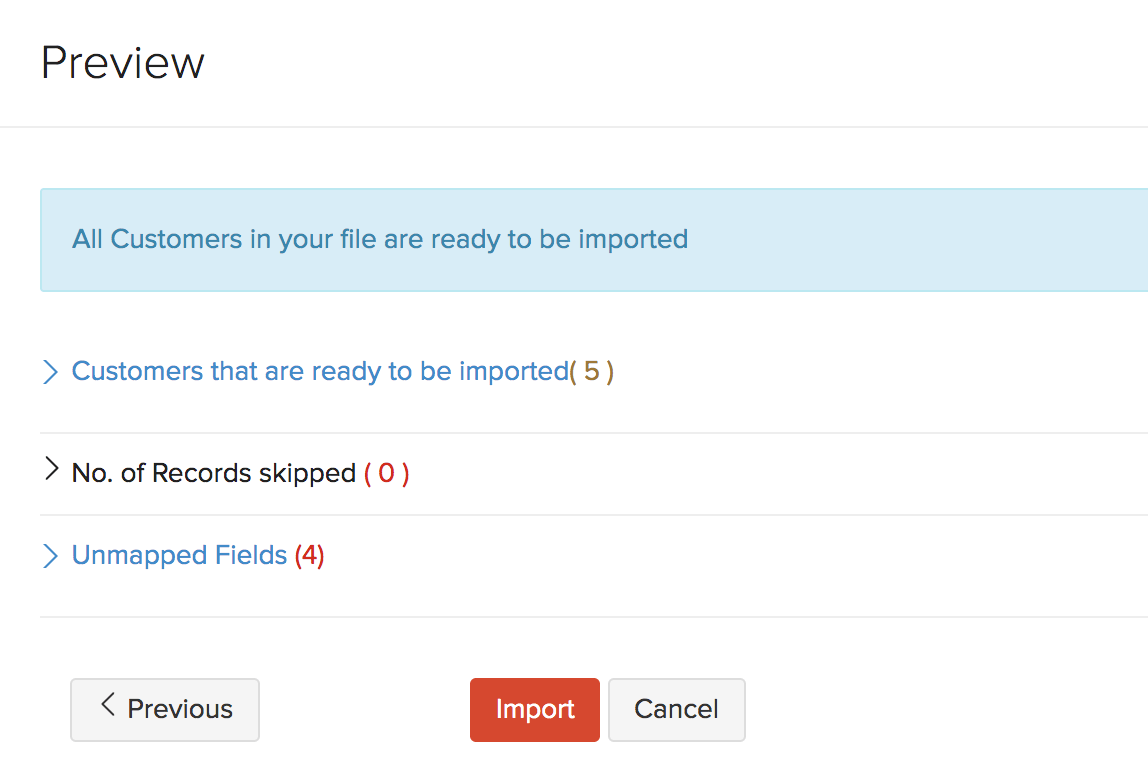Expand the Unmapped Fields chevron arrow
This screenshot has width=1148, height=778.
[x=51, y=556]
